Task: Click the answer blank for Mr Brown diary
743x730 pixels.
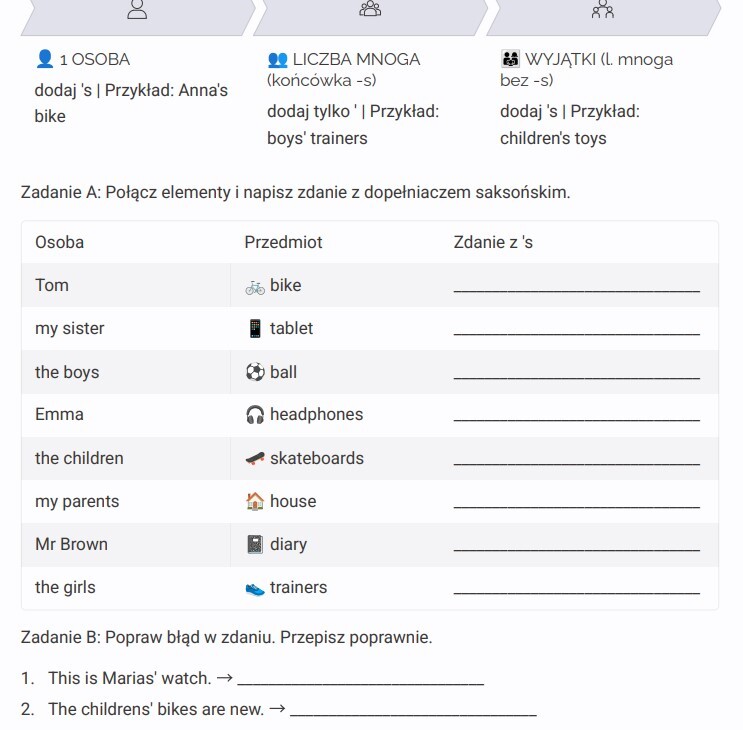Action: click(x=576, y=546)
